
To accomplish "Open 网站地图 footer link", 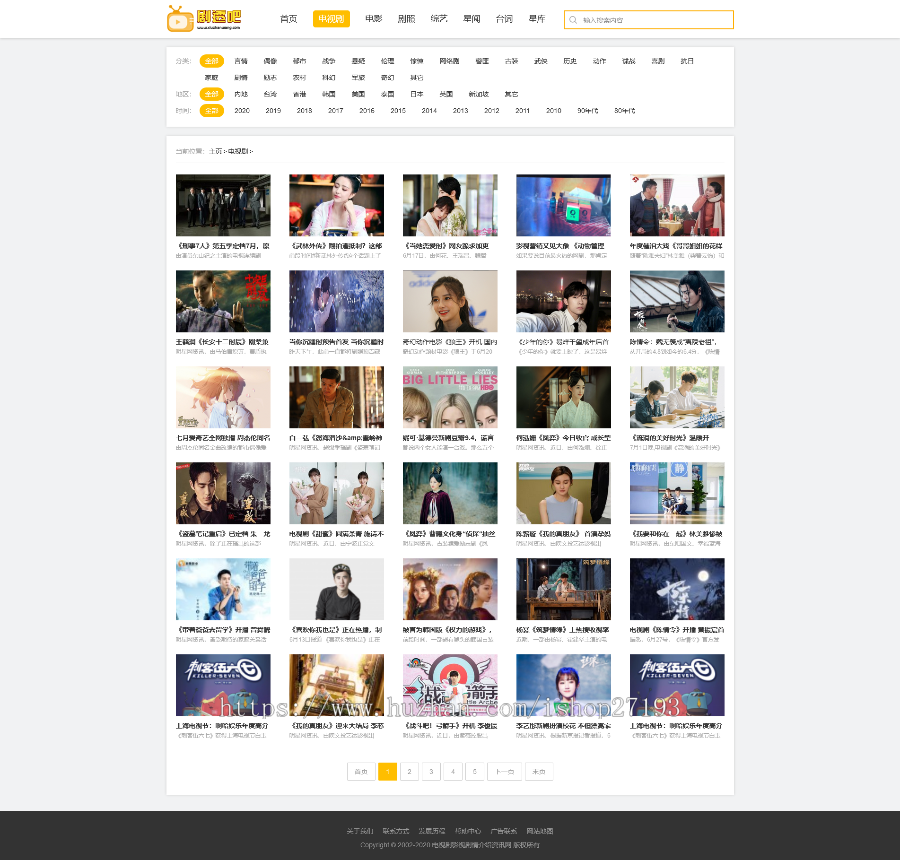I will 540,831.
